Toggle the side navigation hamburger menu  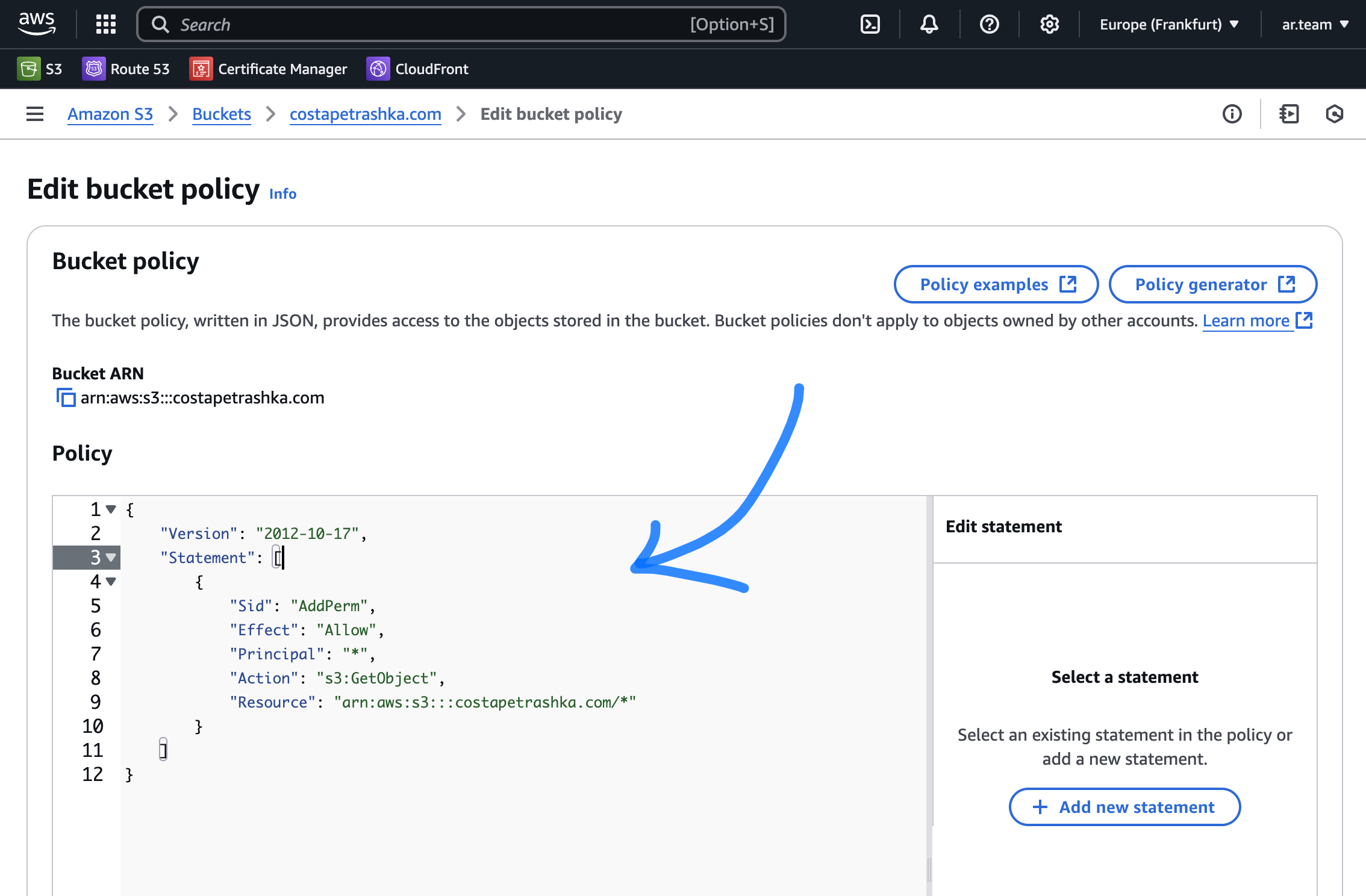pos(35,114)
